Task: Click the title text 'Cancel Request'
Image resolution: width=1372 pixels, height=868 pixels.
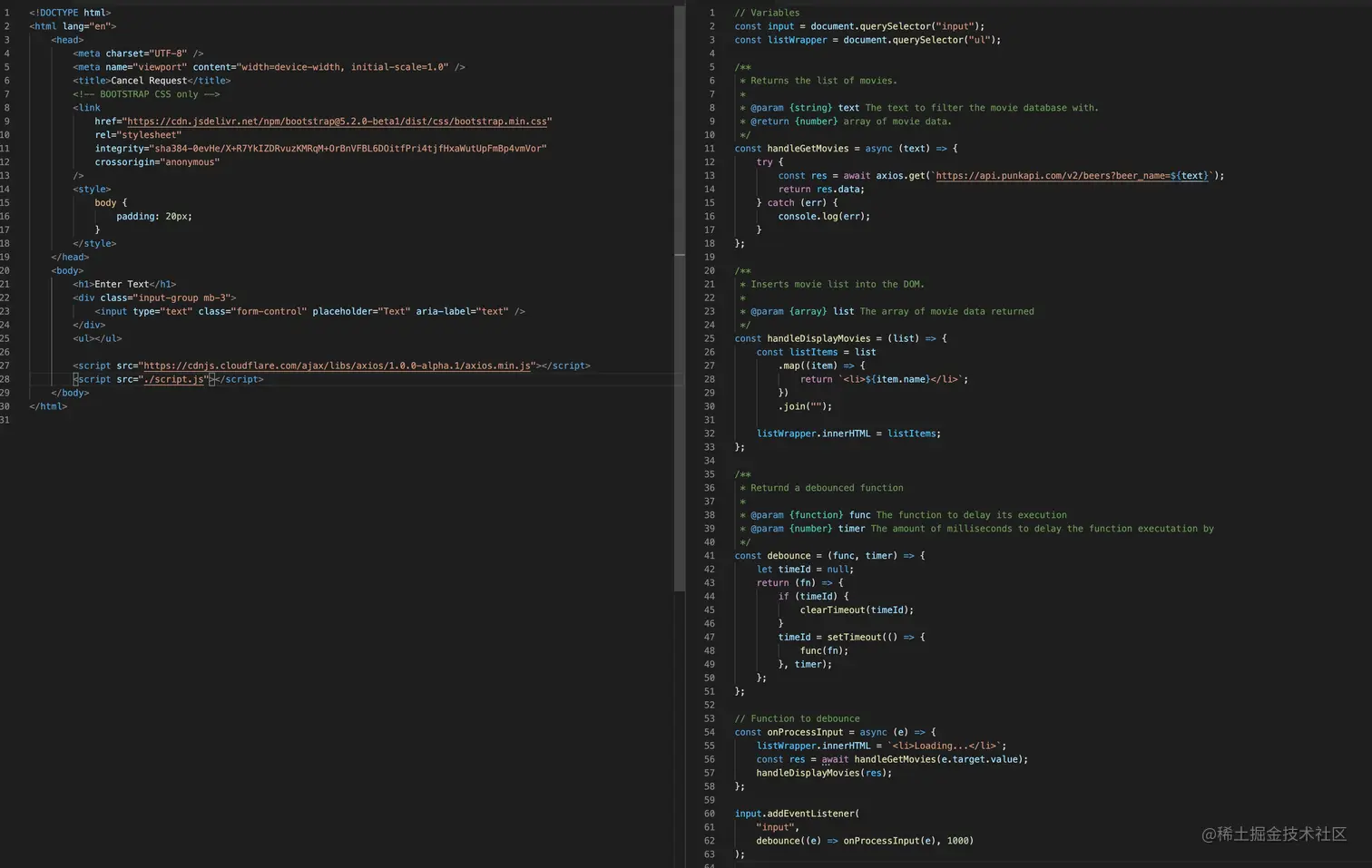Action: pyautogui.click(x=149, y=81)
